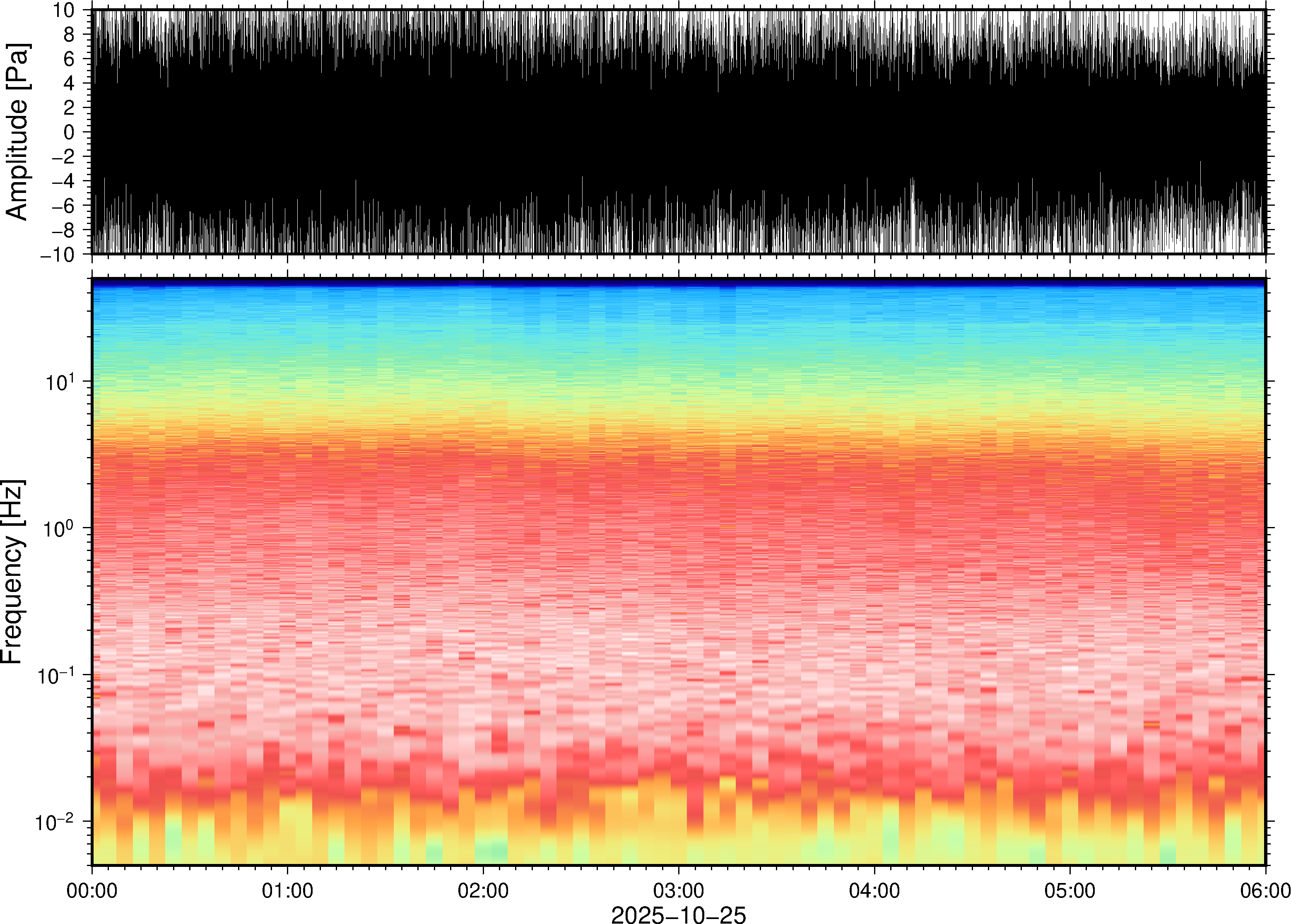1291x924 pixels.
Task: Select the 02:00 time tick label
Action: point(483,890)
